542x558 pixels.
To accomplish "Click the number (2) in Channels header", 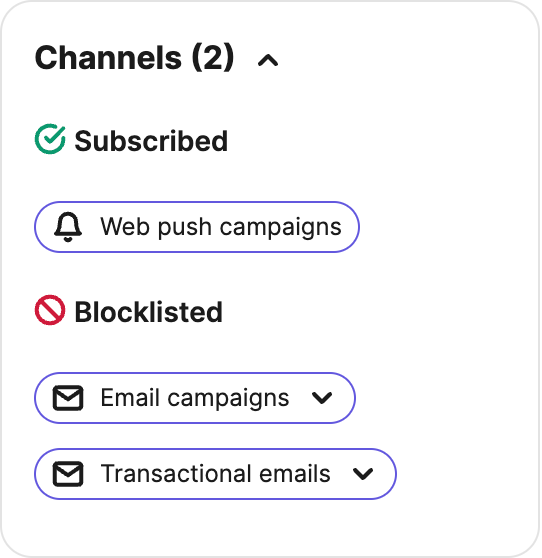I will 213,58.
